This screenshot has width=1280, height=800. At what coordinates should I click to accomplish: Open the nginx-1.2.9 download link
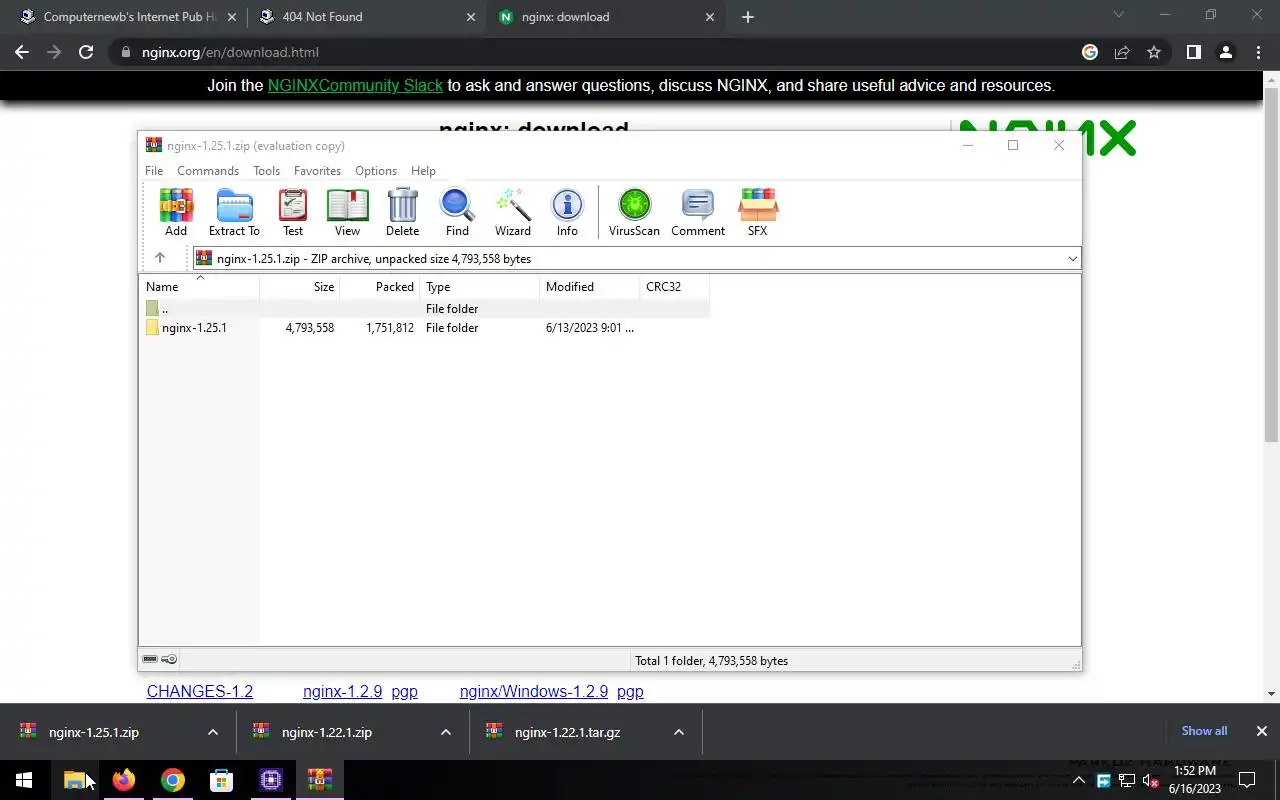coord(343,691)
